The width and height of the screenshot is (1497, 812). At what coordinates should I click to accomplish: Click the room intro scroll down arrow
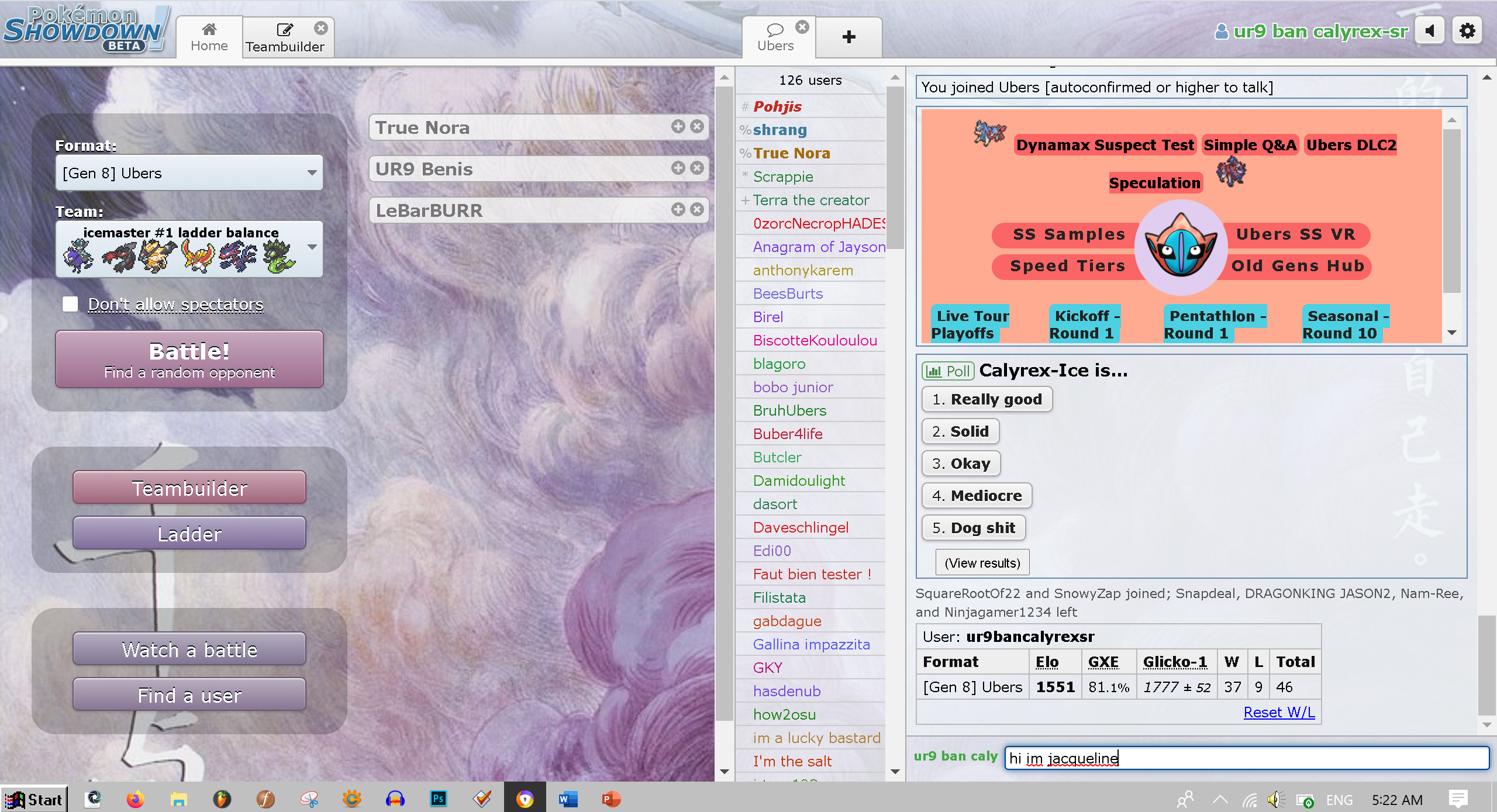click(1451, 333)
